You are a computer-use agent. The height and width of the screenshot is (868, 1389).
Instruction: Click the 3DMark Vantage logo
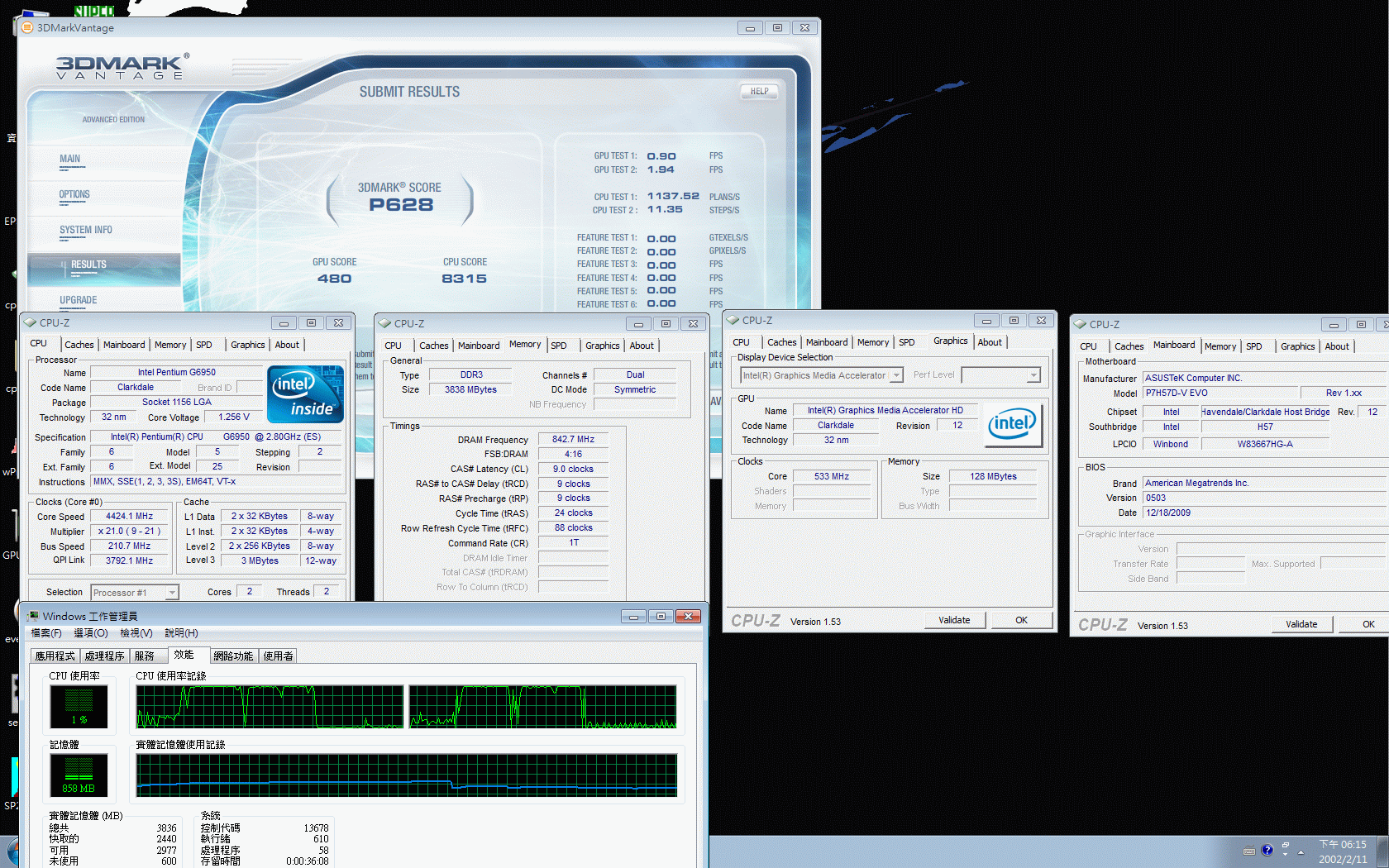pyautogui.click(x=122, y=67)
